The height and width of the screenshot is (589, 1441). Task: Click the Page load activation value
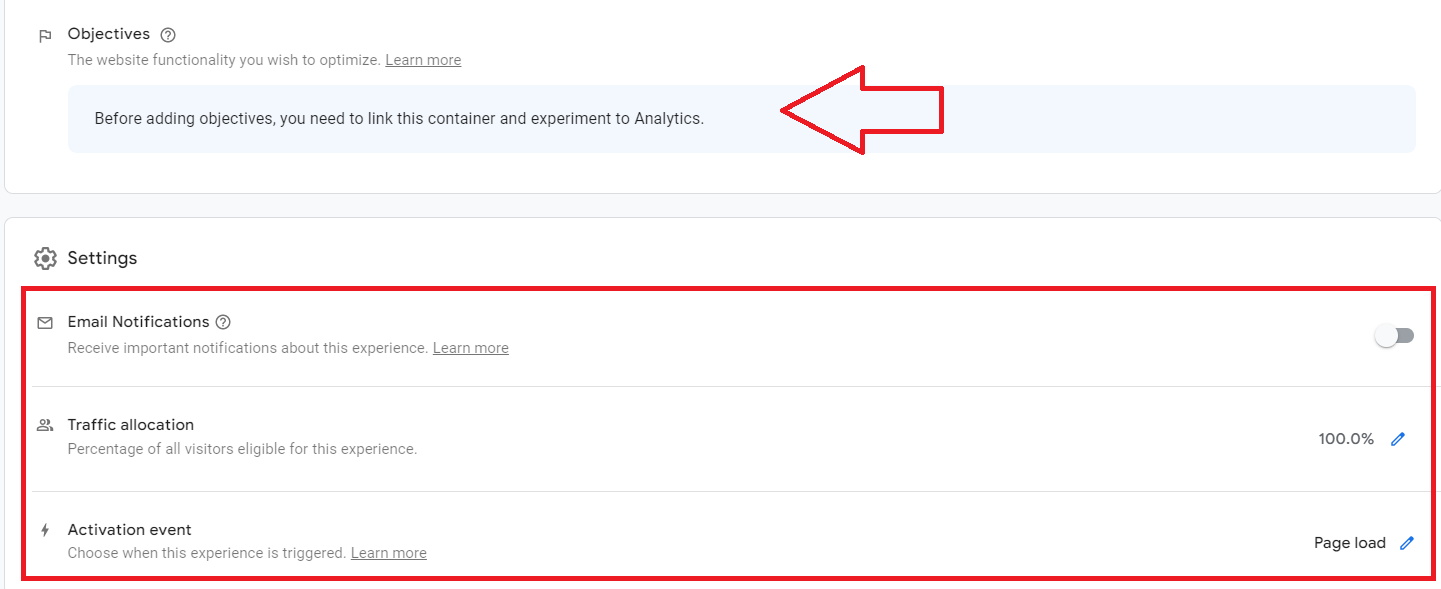pyautogui.click(x=1350, y=543)
